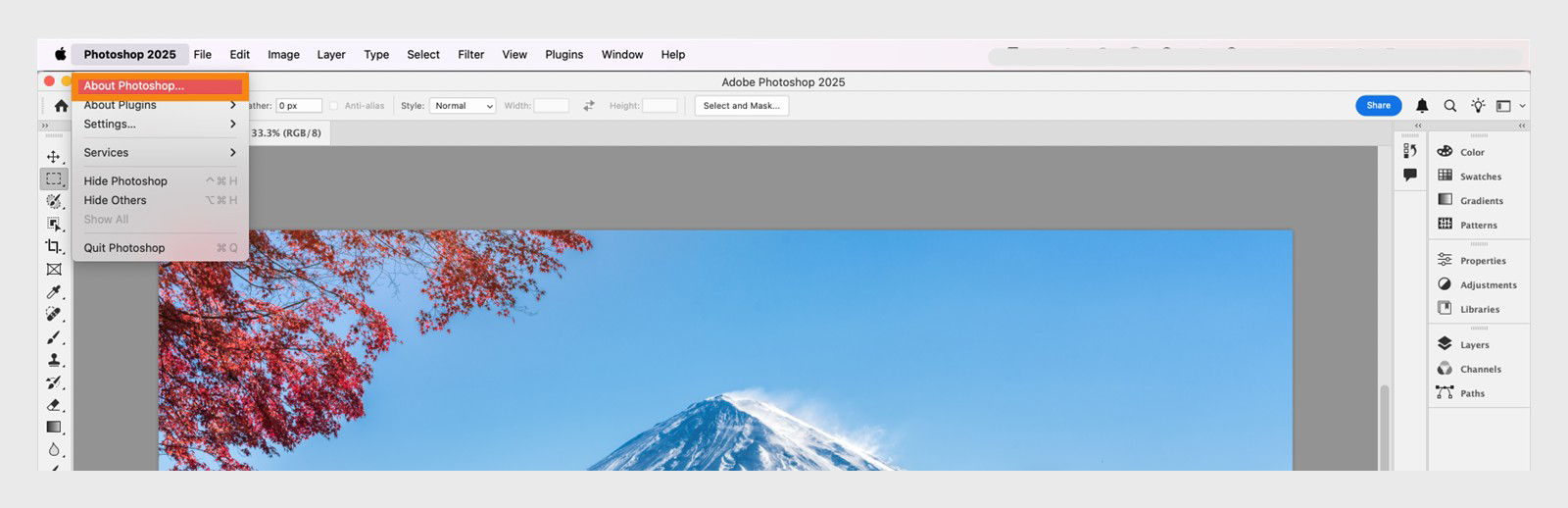Image resolution: width=1568 pixels, height=508 pixels.
Task: Select the Brush tool
Action: point(54,337)
